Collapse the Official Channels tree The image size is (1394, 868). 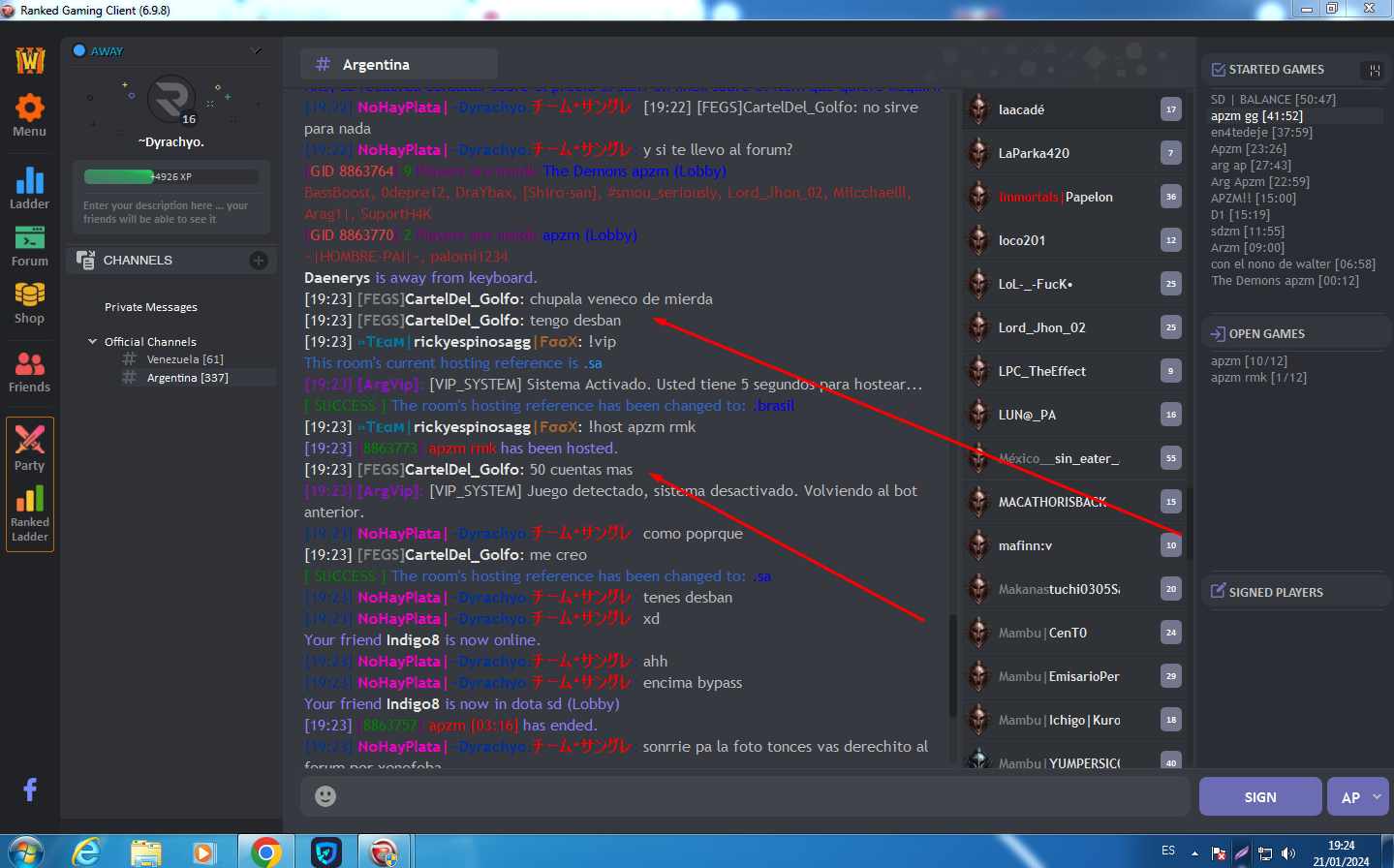pyautogui.click(x=93, y=341)
